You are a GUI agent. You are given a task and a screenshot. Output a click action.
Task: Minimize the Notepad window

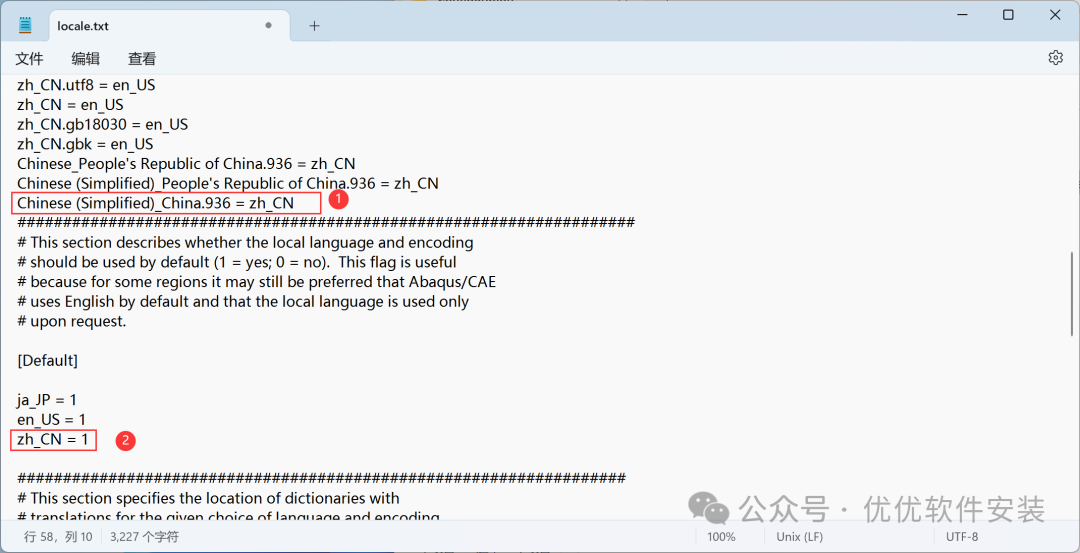pyautogui.click(x=961, y=15)
